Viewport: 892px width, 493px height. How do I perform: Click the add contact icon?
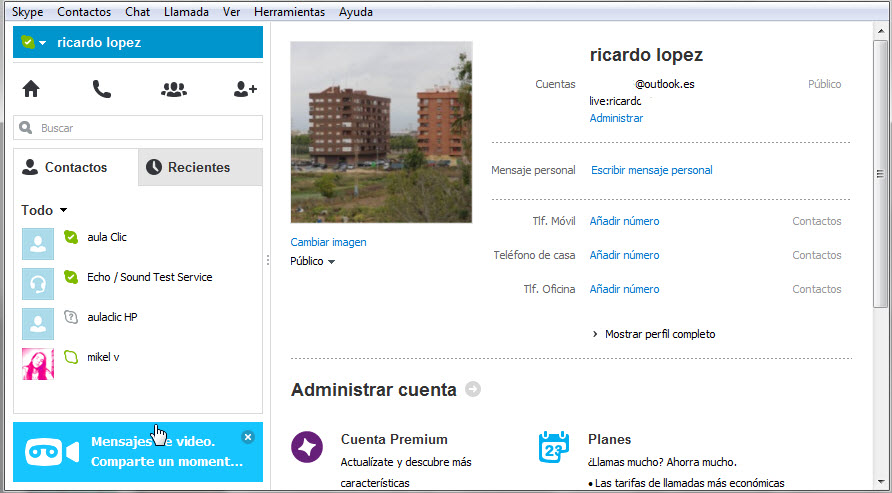tap(245, 89)
